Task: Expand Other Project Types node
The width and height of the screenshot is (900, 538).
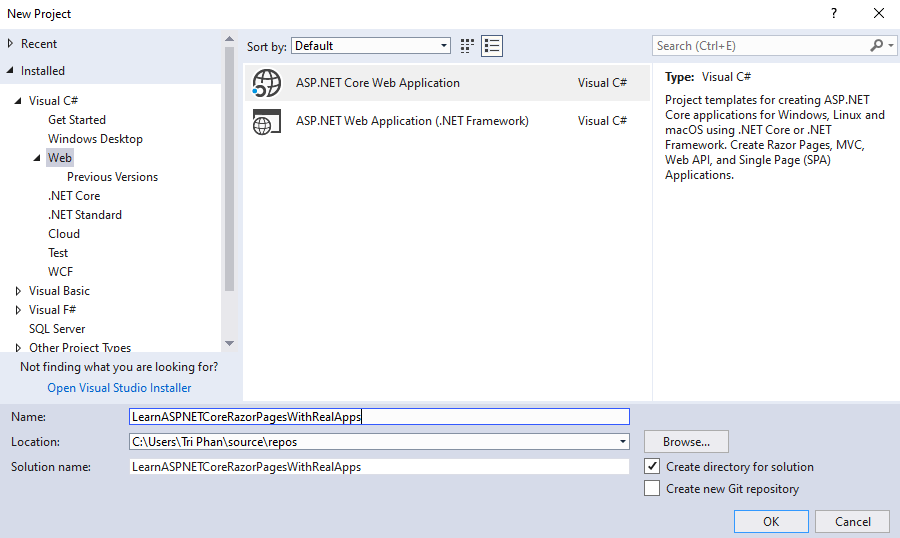Action: click(x=18, y=347)
